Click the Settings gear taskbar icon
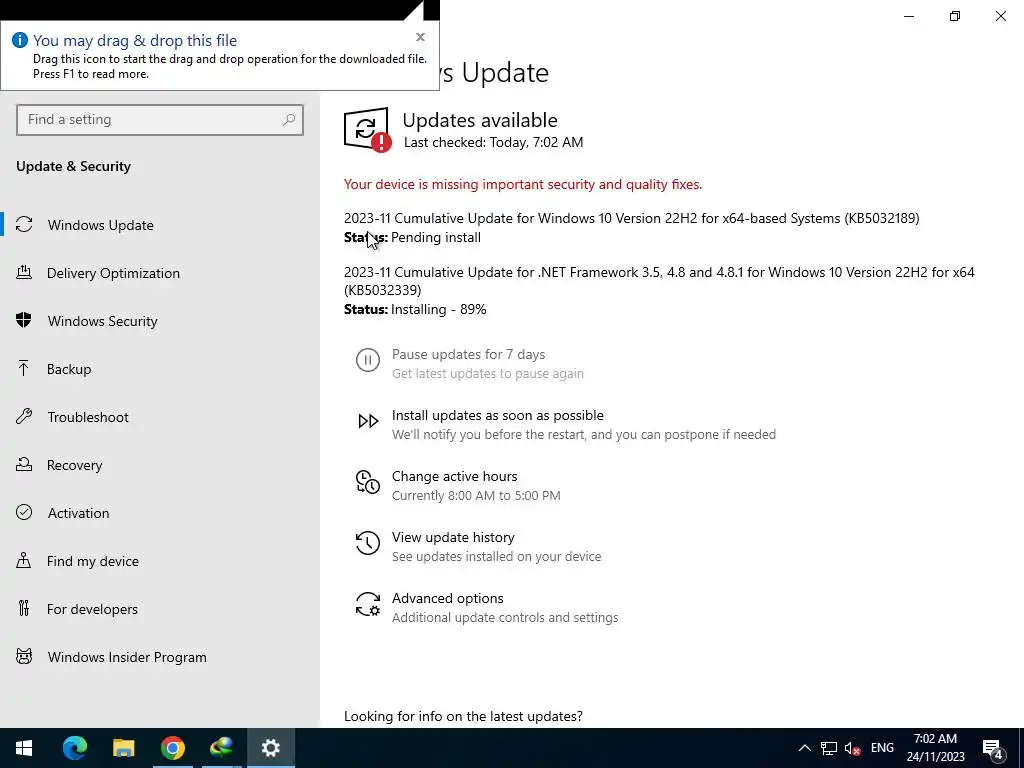The width and height of the screenshot is (1024, 768). (x=270, y=748)
